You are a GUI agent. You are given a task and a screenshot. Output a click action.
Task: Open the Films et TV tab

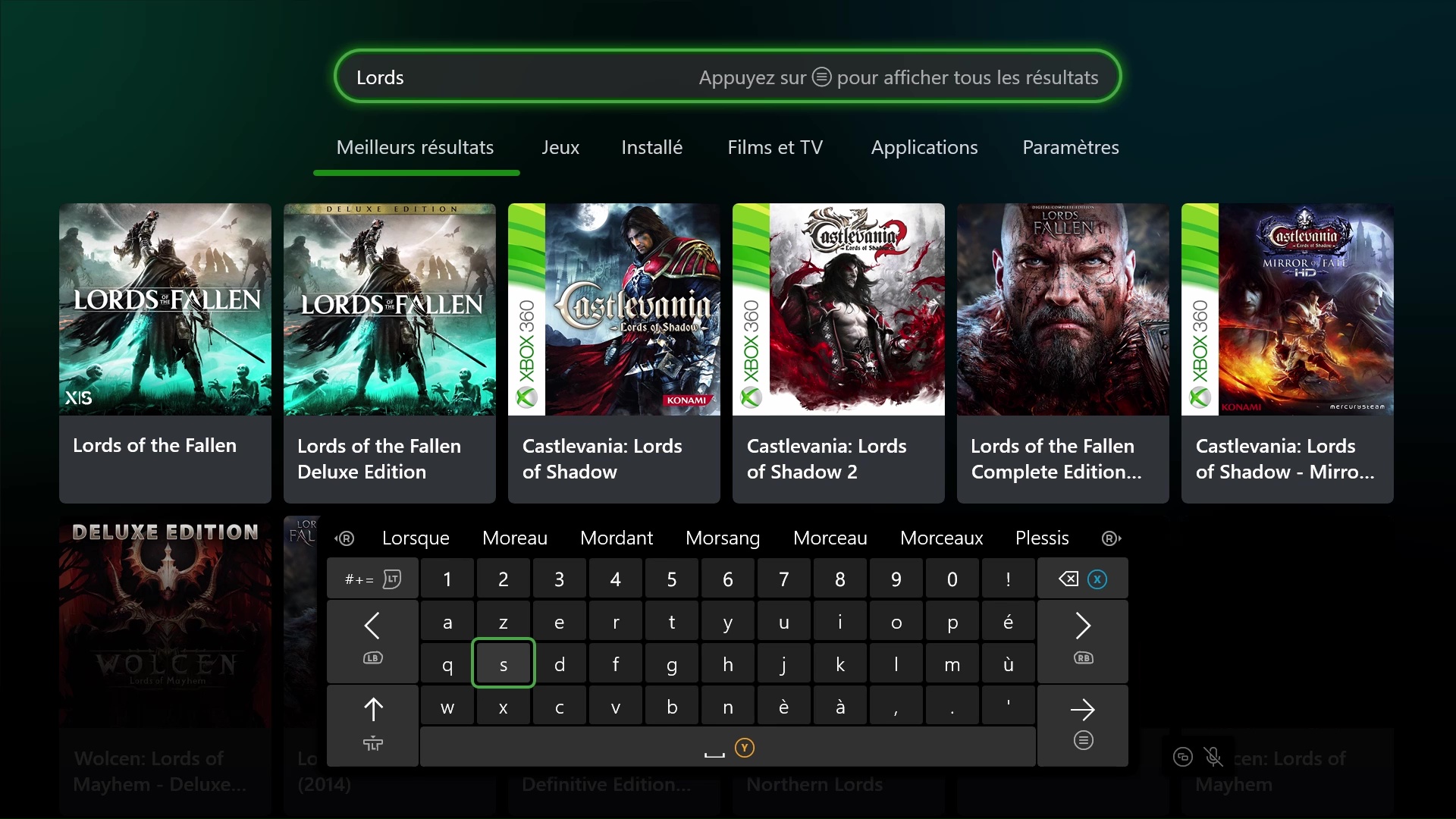(x=775, y=147)
